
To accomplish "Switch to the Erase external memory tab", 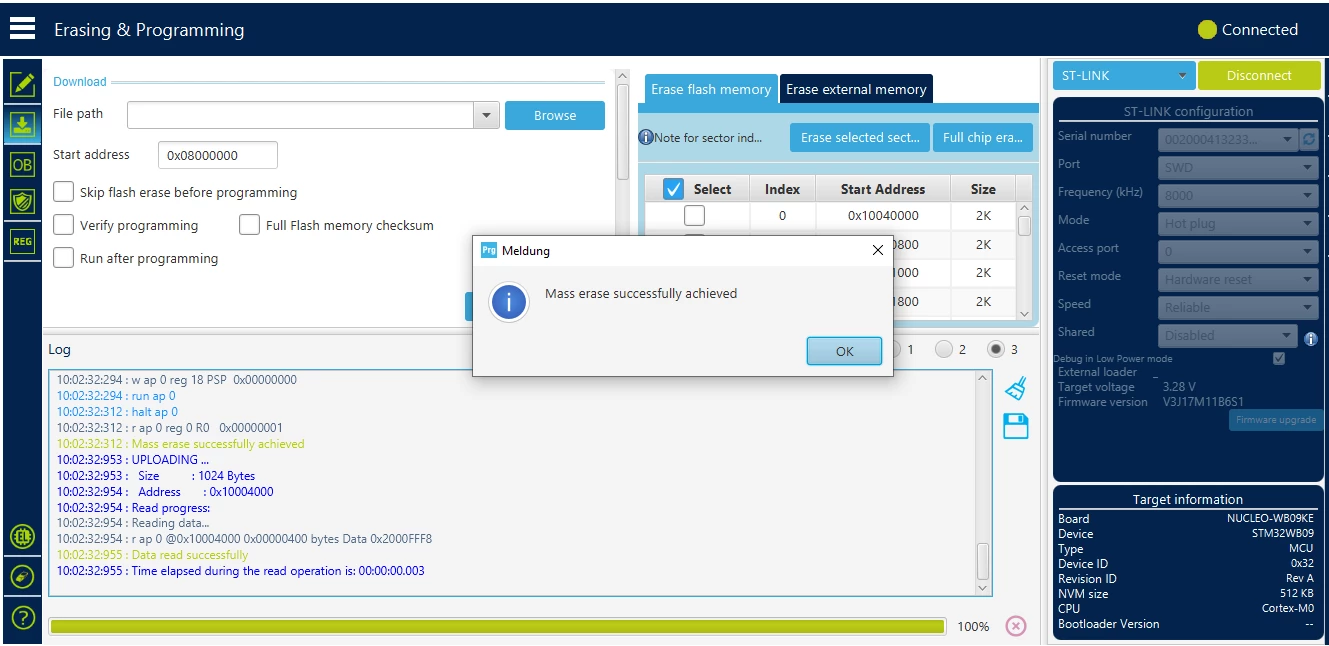I will tap(856, 89).
